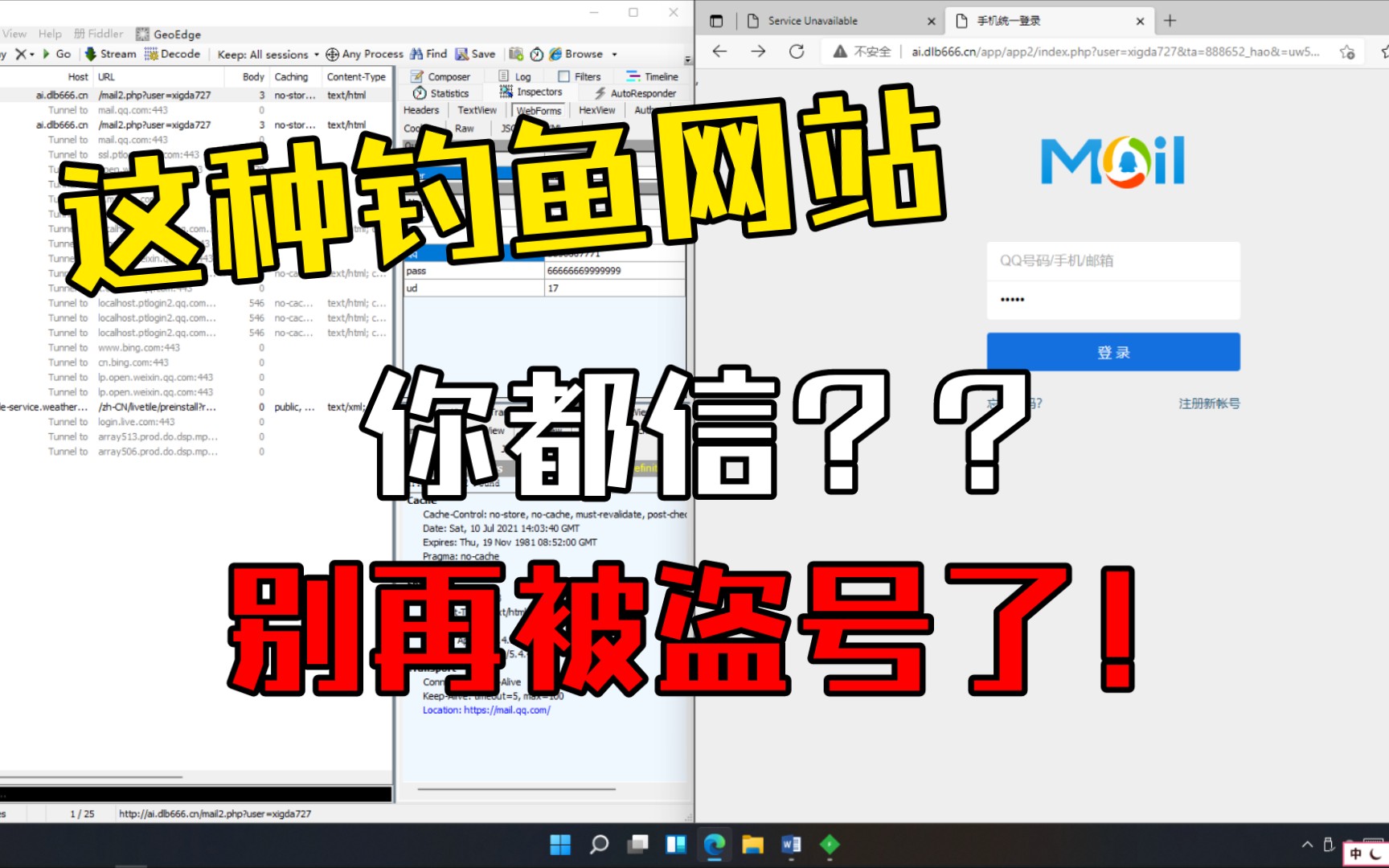The width and height of the screenshot is (1389, 868).
Task: Click the not-secure warning triangle in address bar
Action: [840, 51]
